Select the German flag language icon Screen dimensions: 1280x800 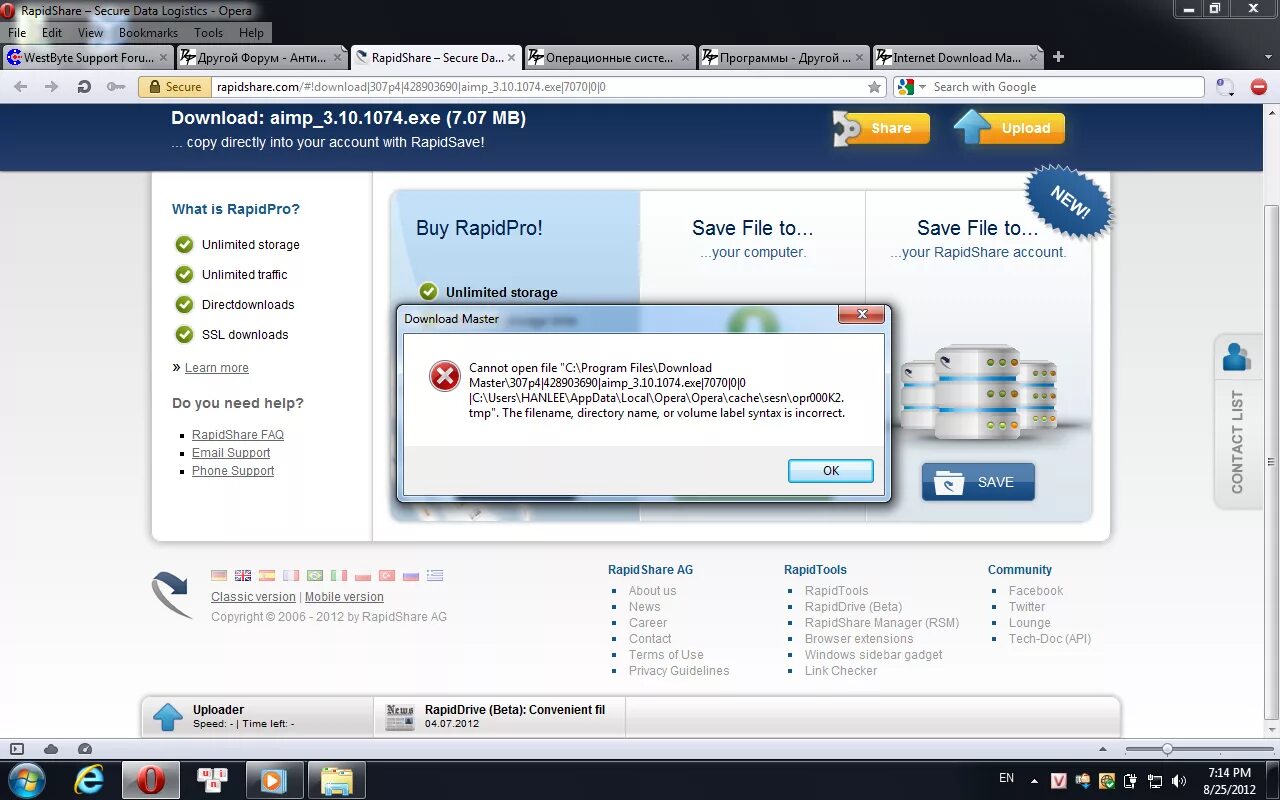click(219, 575)
